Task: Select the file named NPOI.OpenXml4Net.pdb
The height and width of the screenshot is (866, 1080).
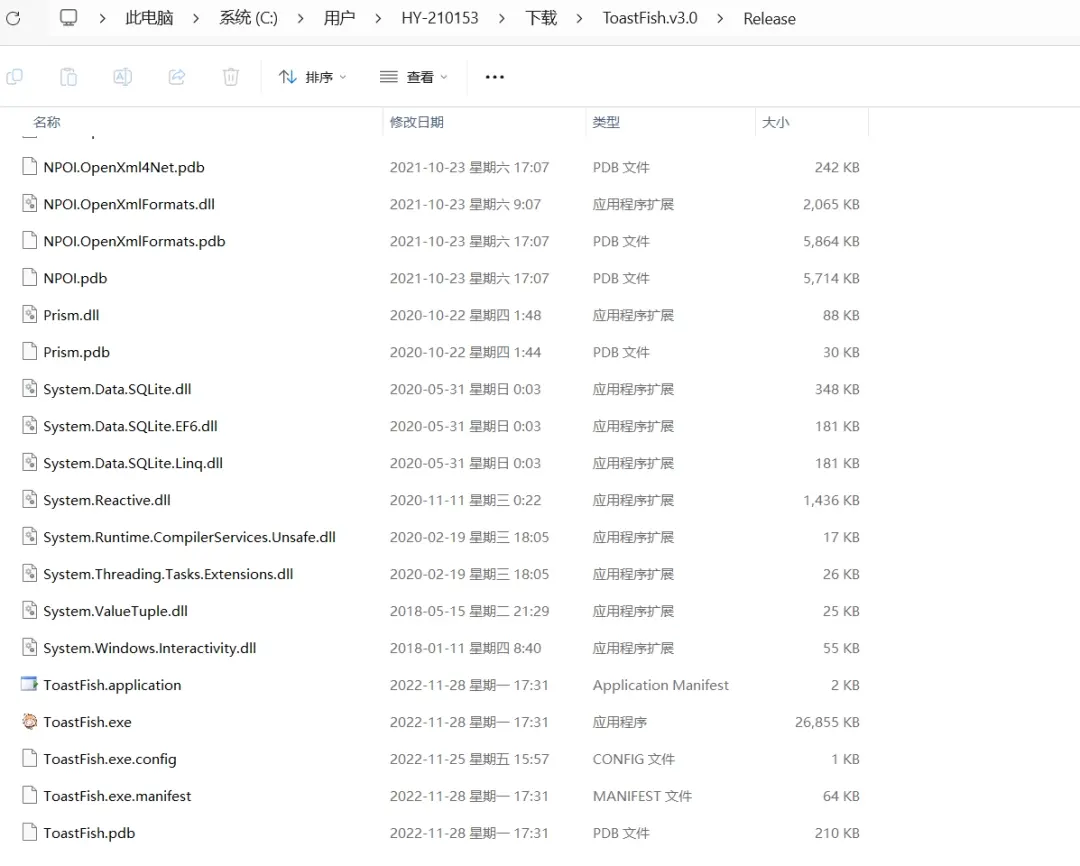Action: [124, 167]
